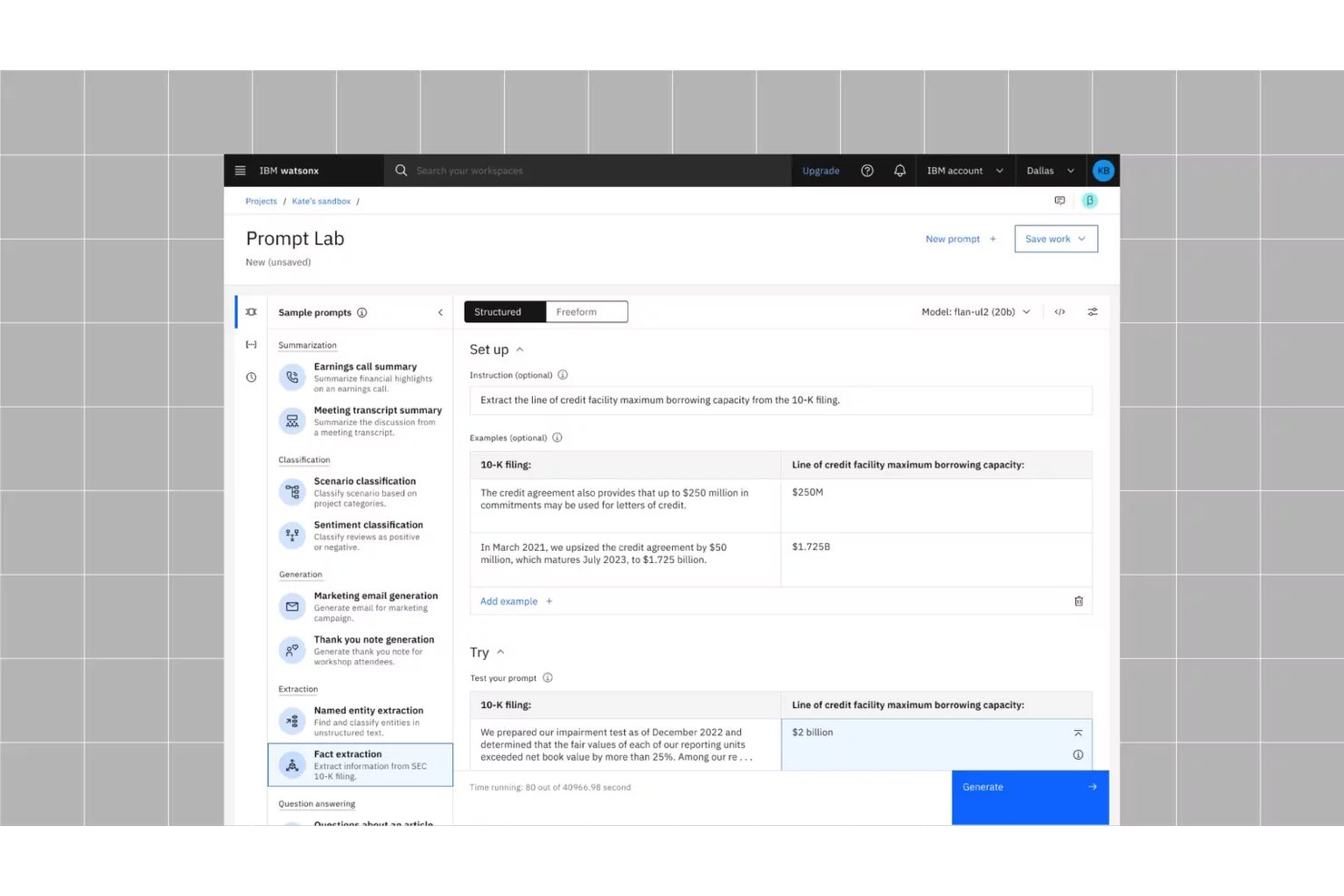
Task: Show Test your prompt info tooltip
Action: (548, 678)
